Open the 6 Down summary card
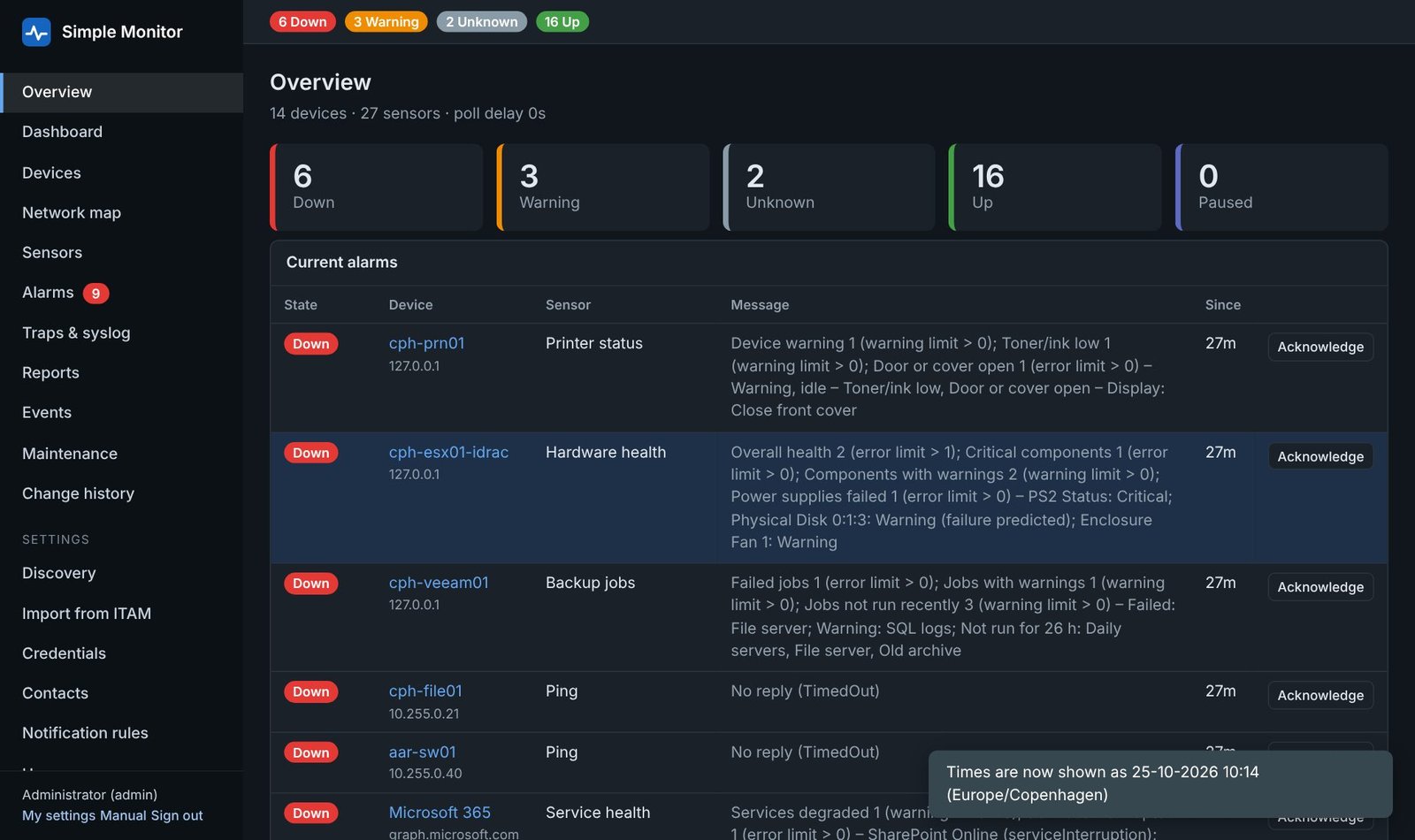Viewport: 1415px width, 840px height. 377,187
